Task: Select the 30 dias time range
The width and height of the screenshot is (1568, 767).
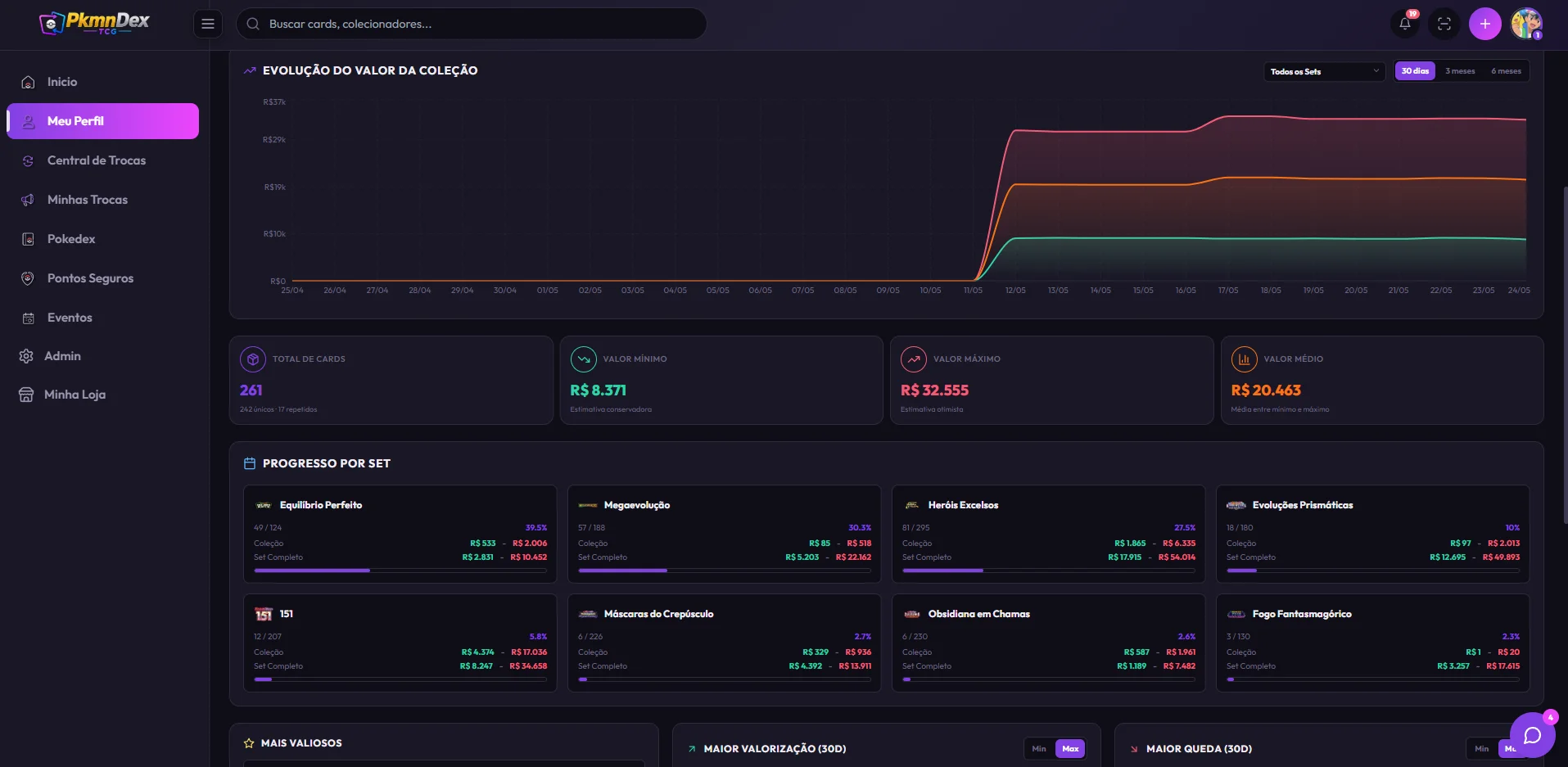Action: [x=1415, y=71]
